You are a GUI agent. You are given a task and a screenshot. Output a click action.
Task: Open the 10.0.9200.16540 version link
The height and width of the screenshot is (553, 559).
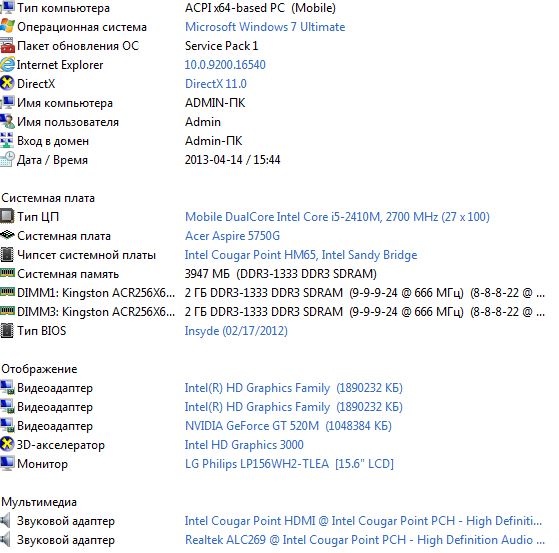point(225,65)
